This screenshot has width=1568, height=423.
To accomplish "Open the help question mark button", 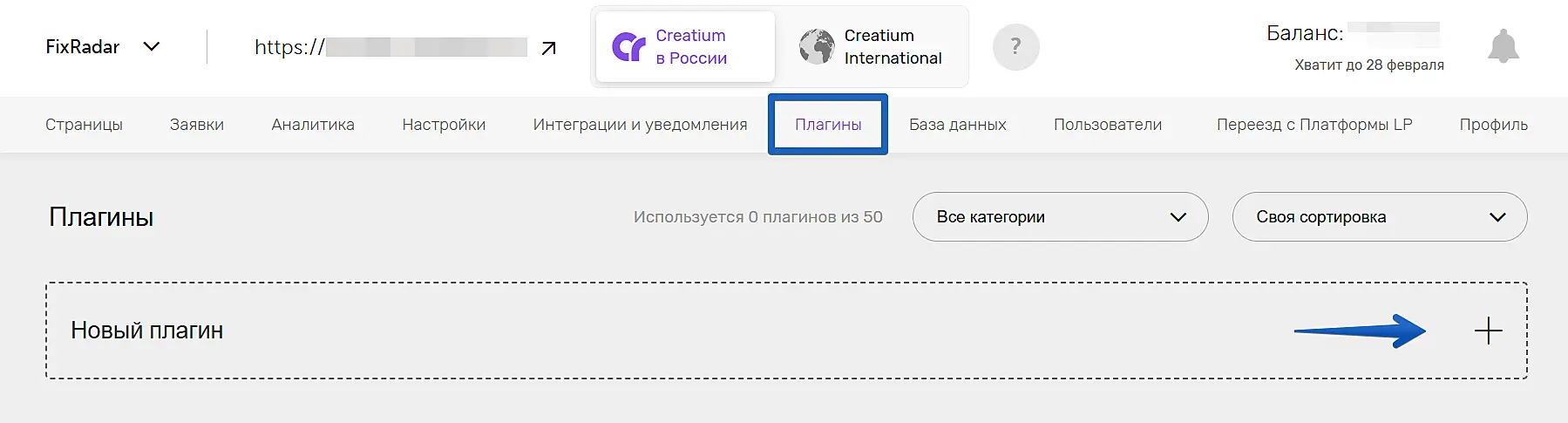I will click(1015, 47).
